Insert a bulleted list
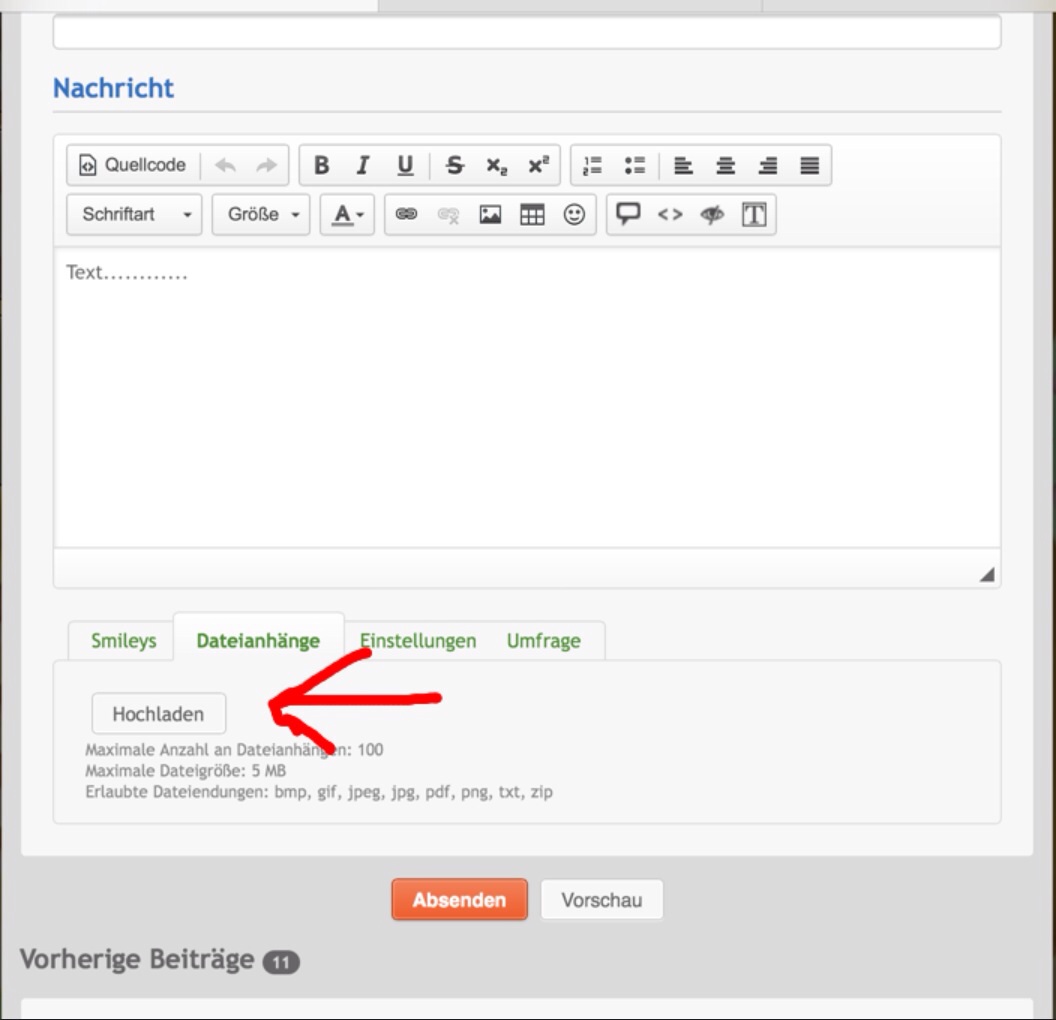The image size is (1056, 1020). coord(634,166)
